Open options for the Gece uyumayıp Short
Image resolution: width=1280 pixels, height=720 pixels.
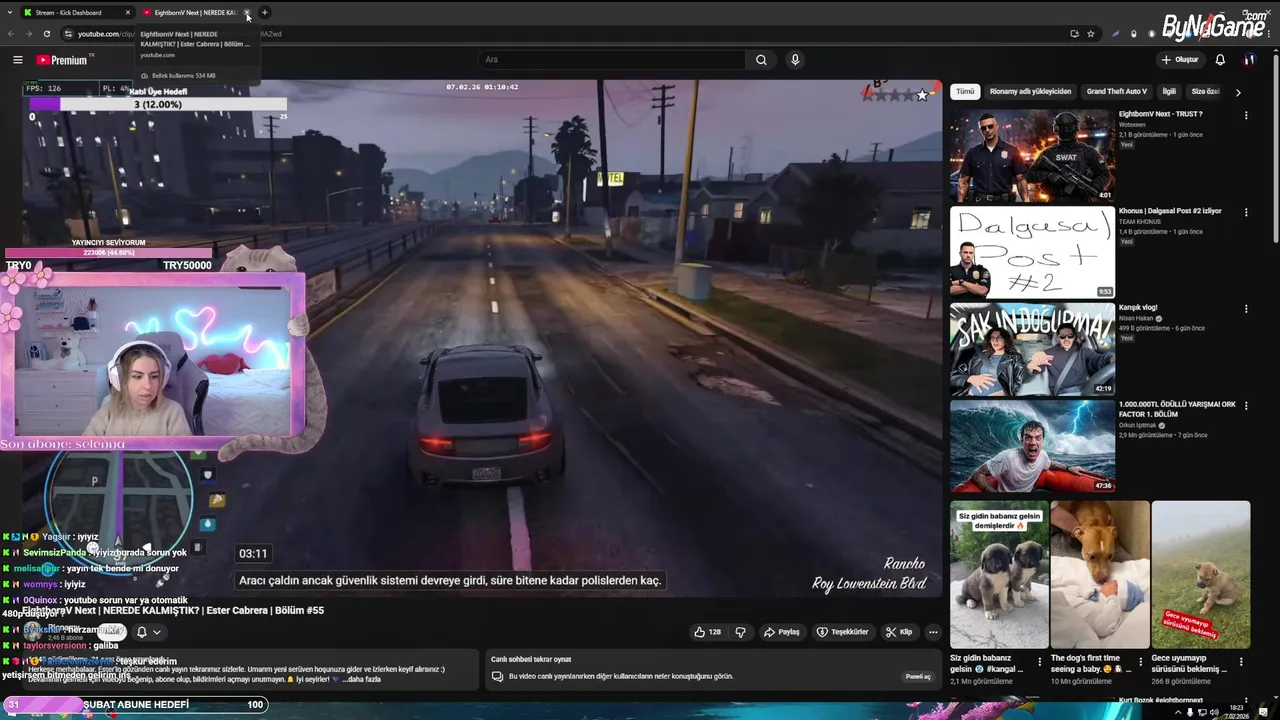coord(1242,662)
